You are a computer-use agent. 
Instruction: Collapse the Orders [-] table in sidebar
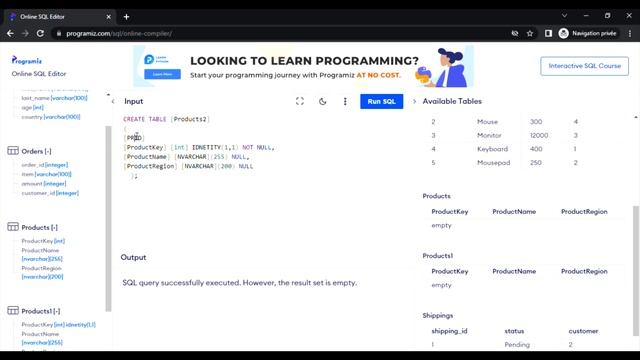(36, 151)
